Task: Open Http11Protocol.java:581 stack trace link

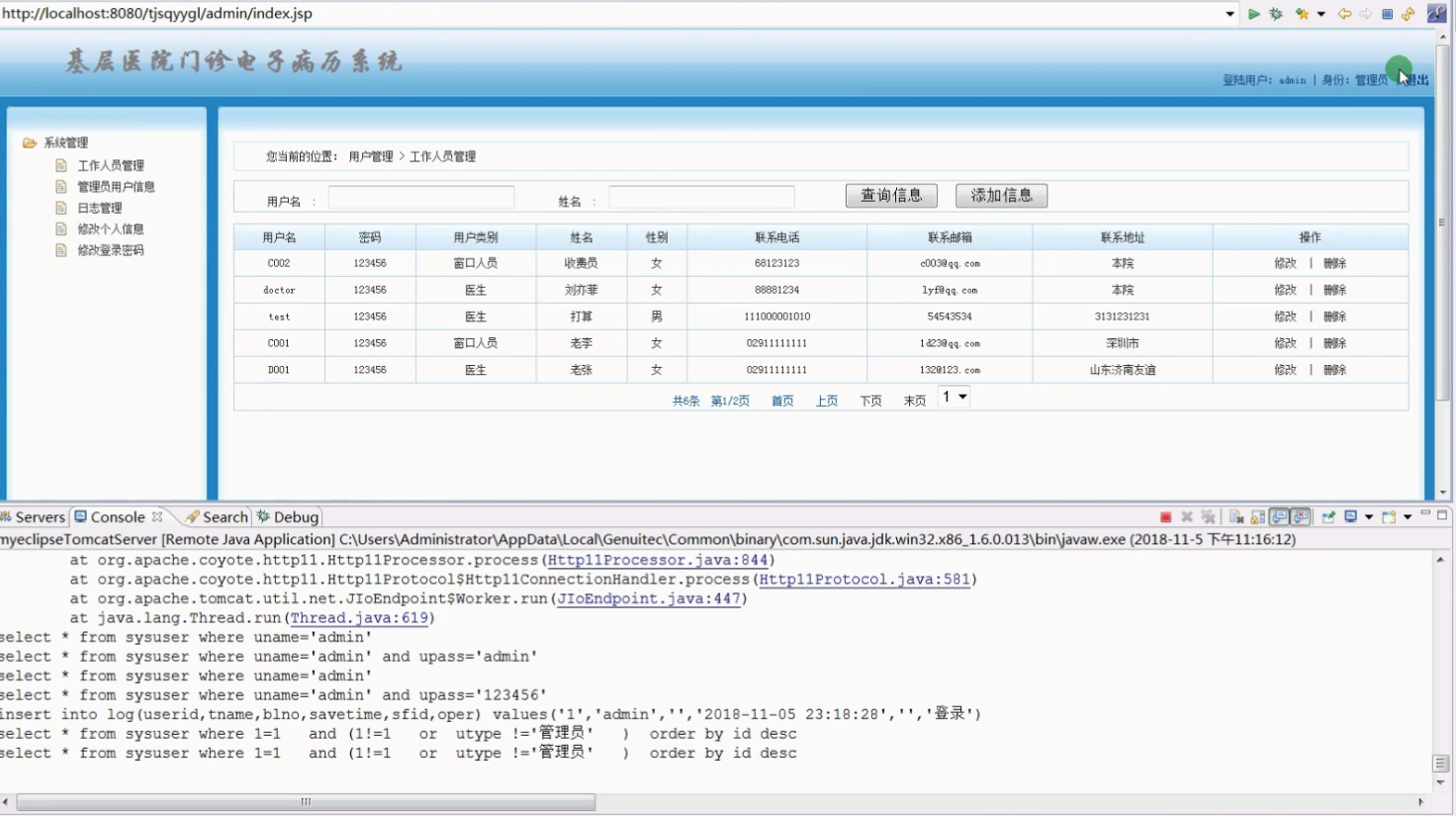Action: (x=864, y=580)
